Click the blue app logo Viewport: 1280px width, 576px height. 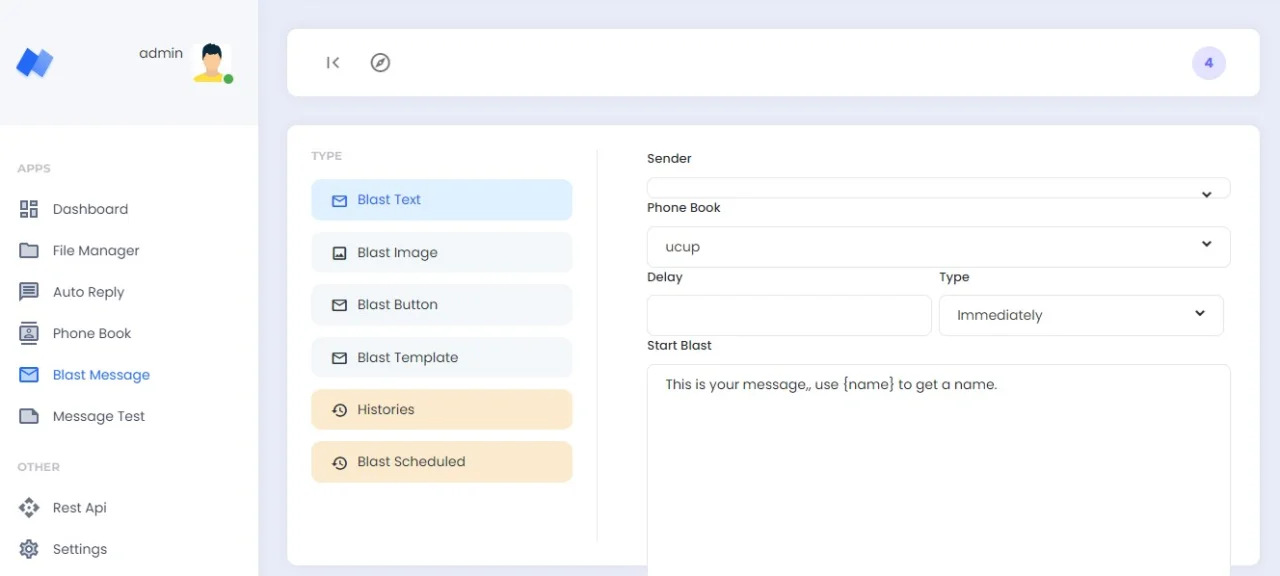(x=35, y=63)
